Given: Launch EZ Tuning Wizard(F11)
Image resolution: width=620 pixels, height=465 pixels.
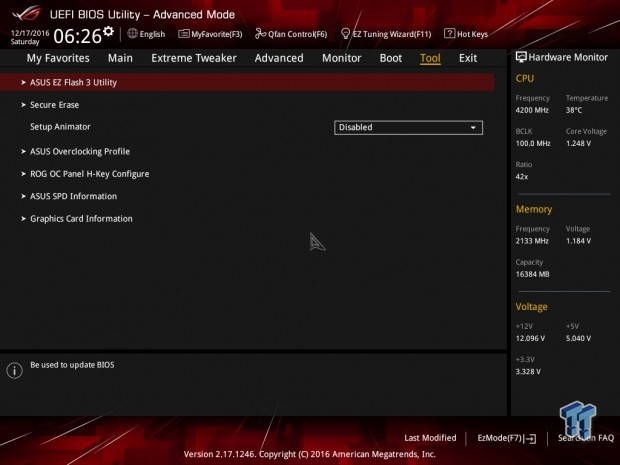Looking at the screenshot, I should click(386, 34).
